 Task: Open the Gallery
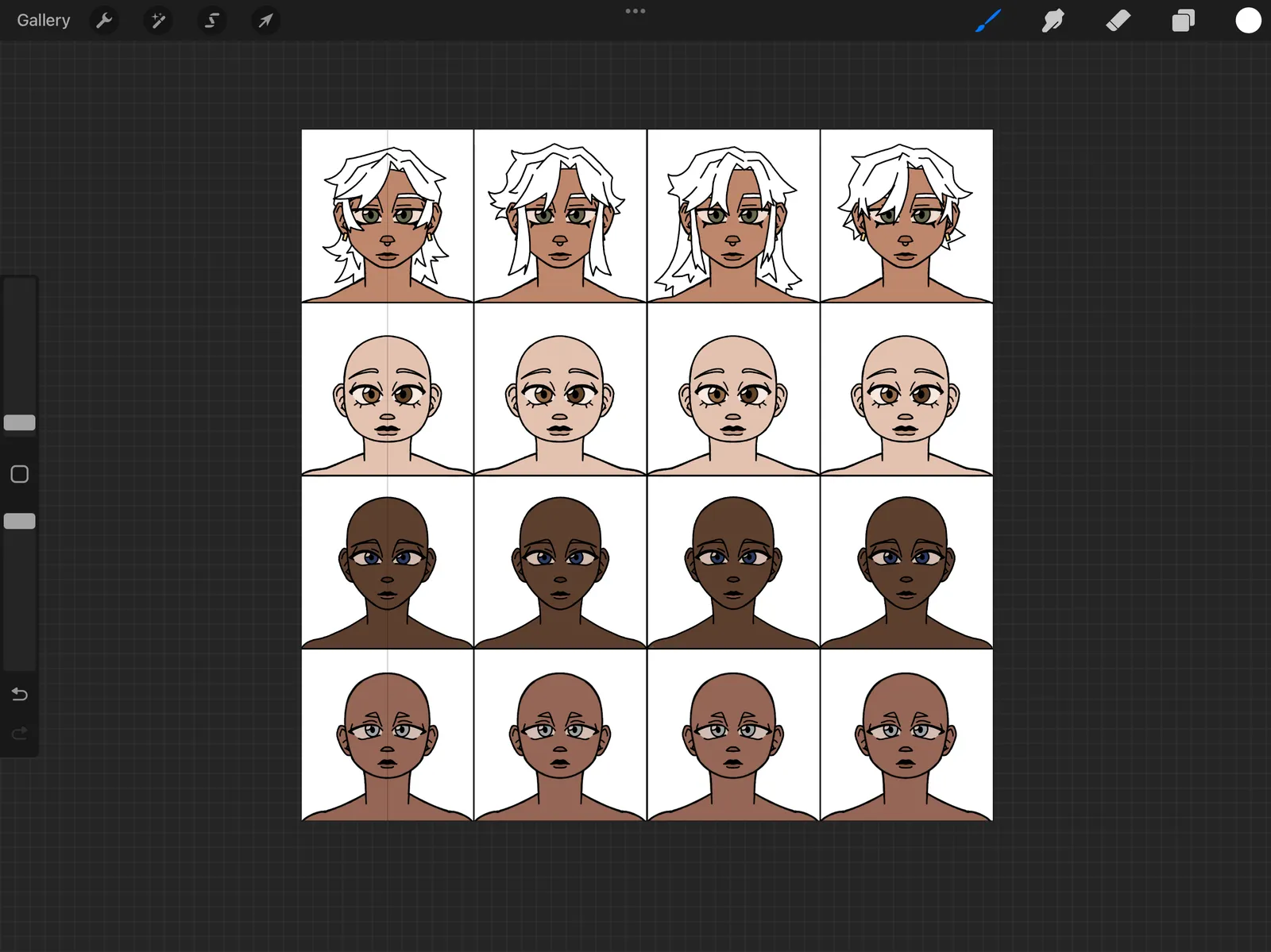click(x=44, y=21)
